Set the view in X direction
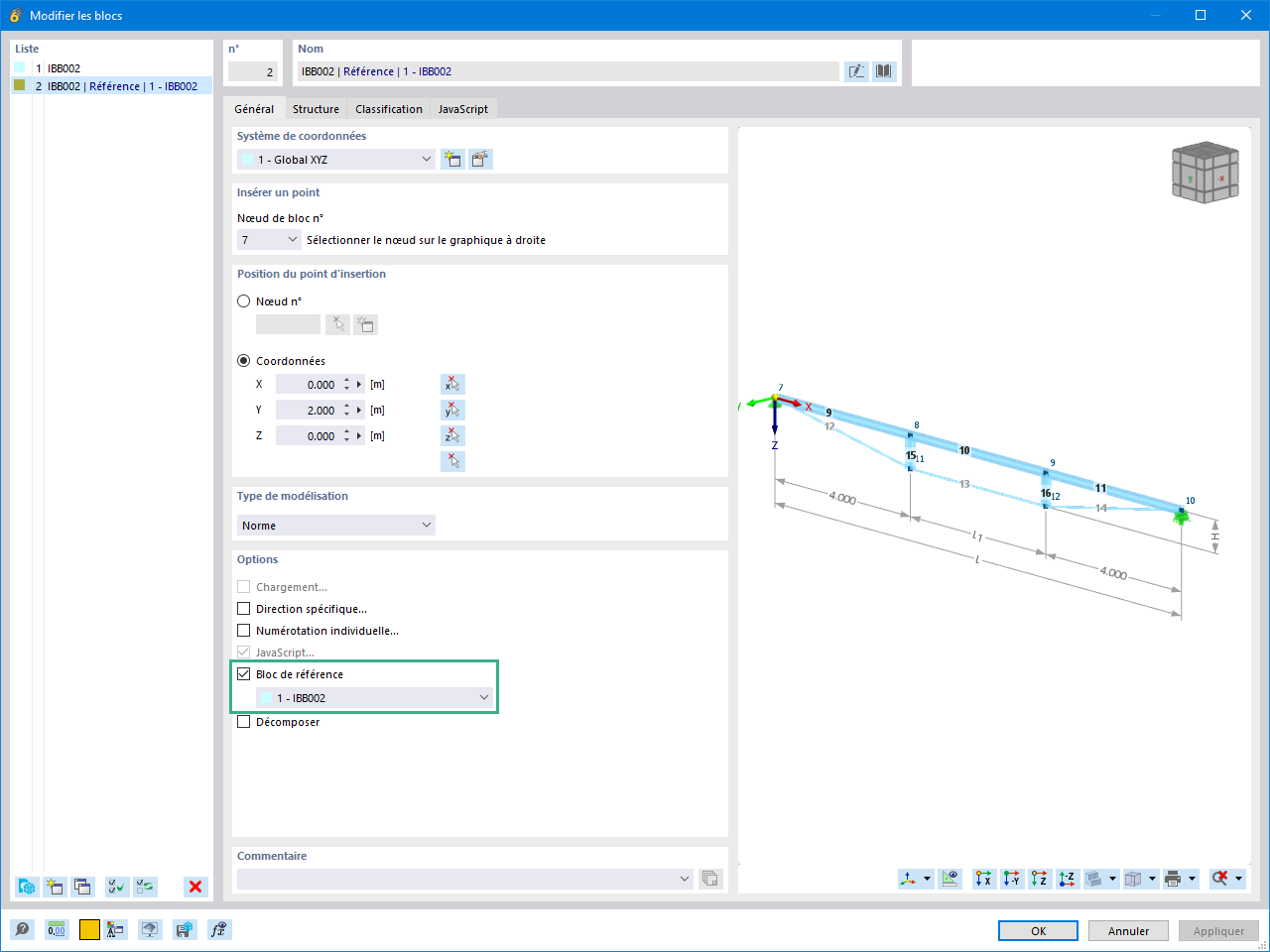The width and height of the screenshot is (1270, 952). (x=984, y=879)
